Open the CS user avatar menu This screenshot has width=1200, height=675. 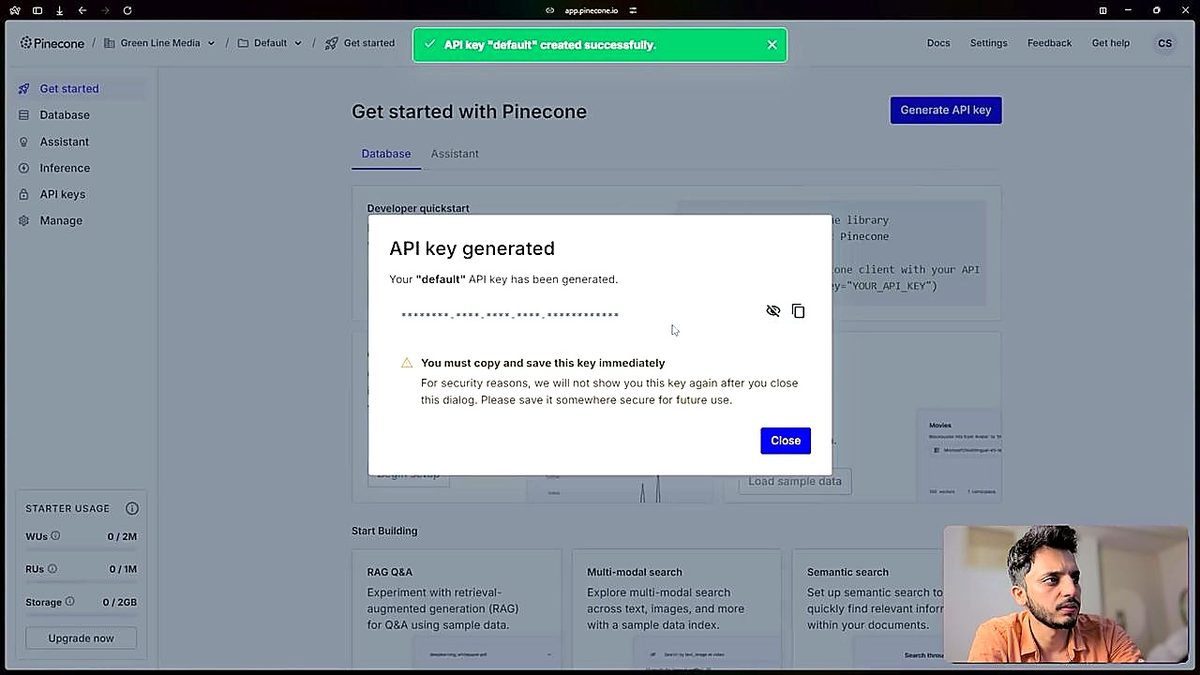(1164, 43)
